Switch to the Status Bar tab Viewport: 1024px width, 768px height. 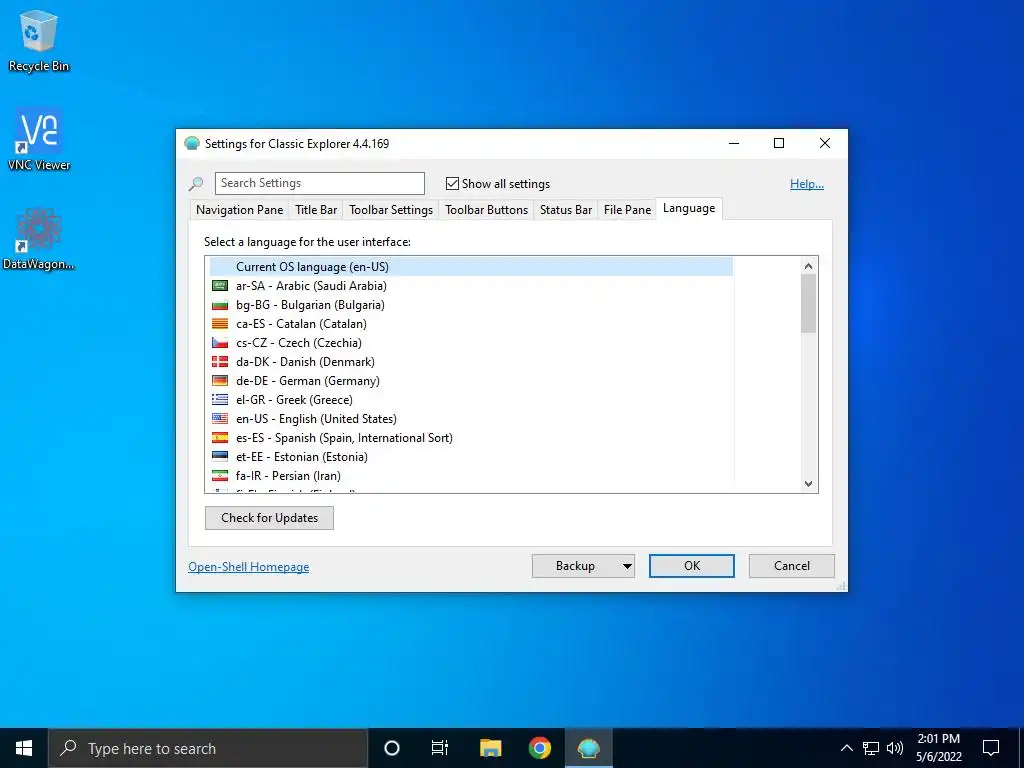566,210
